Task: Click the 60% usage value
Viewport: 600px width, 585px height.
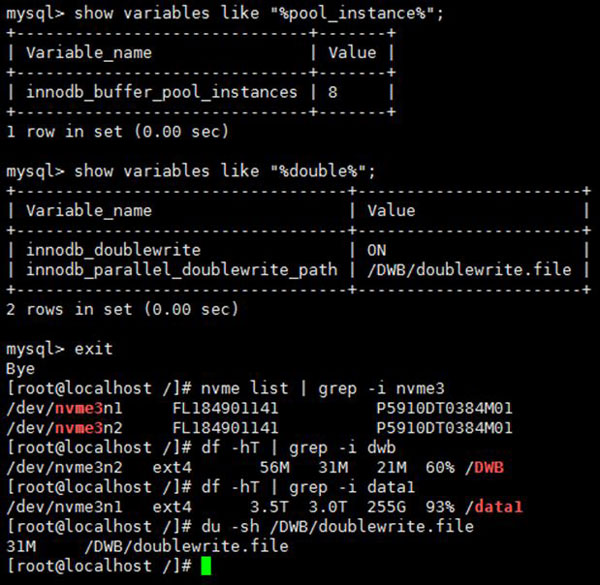Action: click(x=440, y=468)
